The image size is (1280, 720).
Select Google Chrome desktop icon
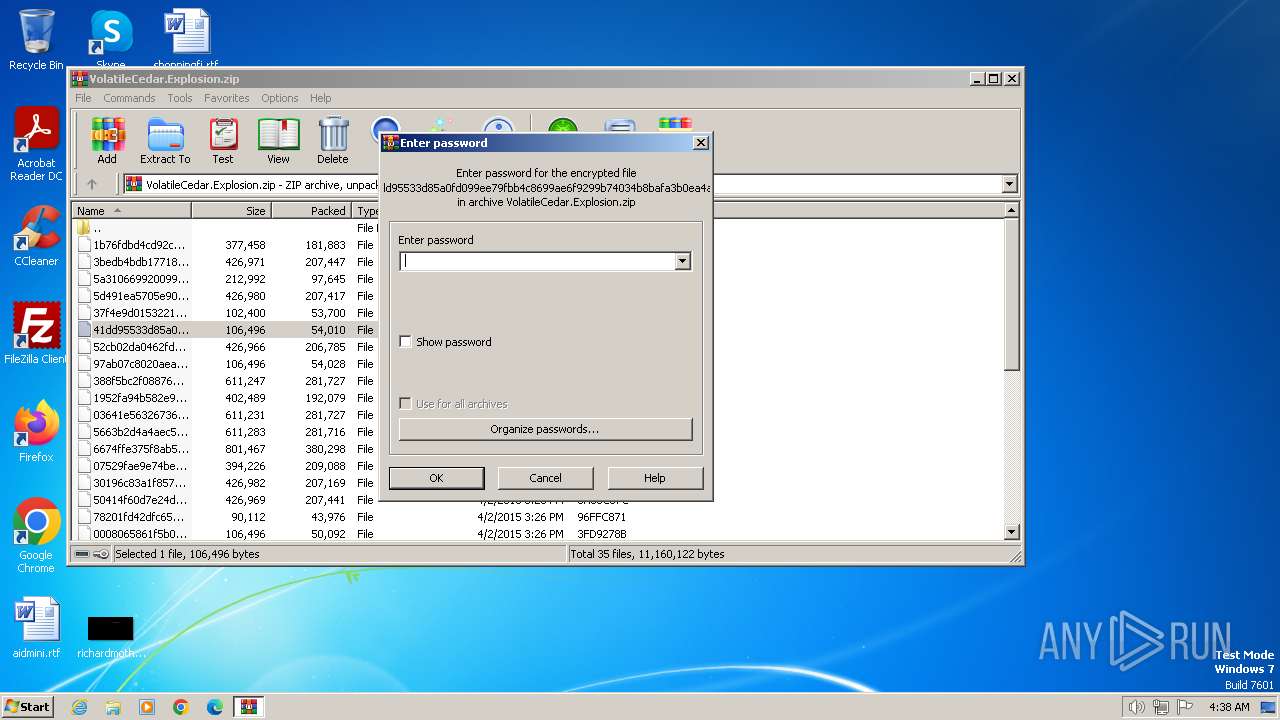(36, 535)
